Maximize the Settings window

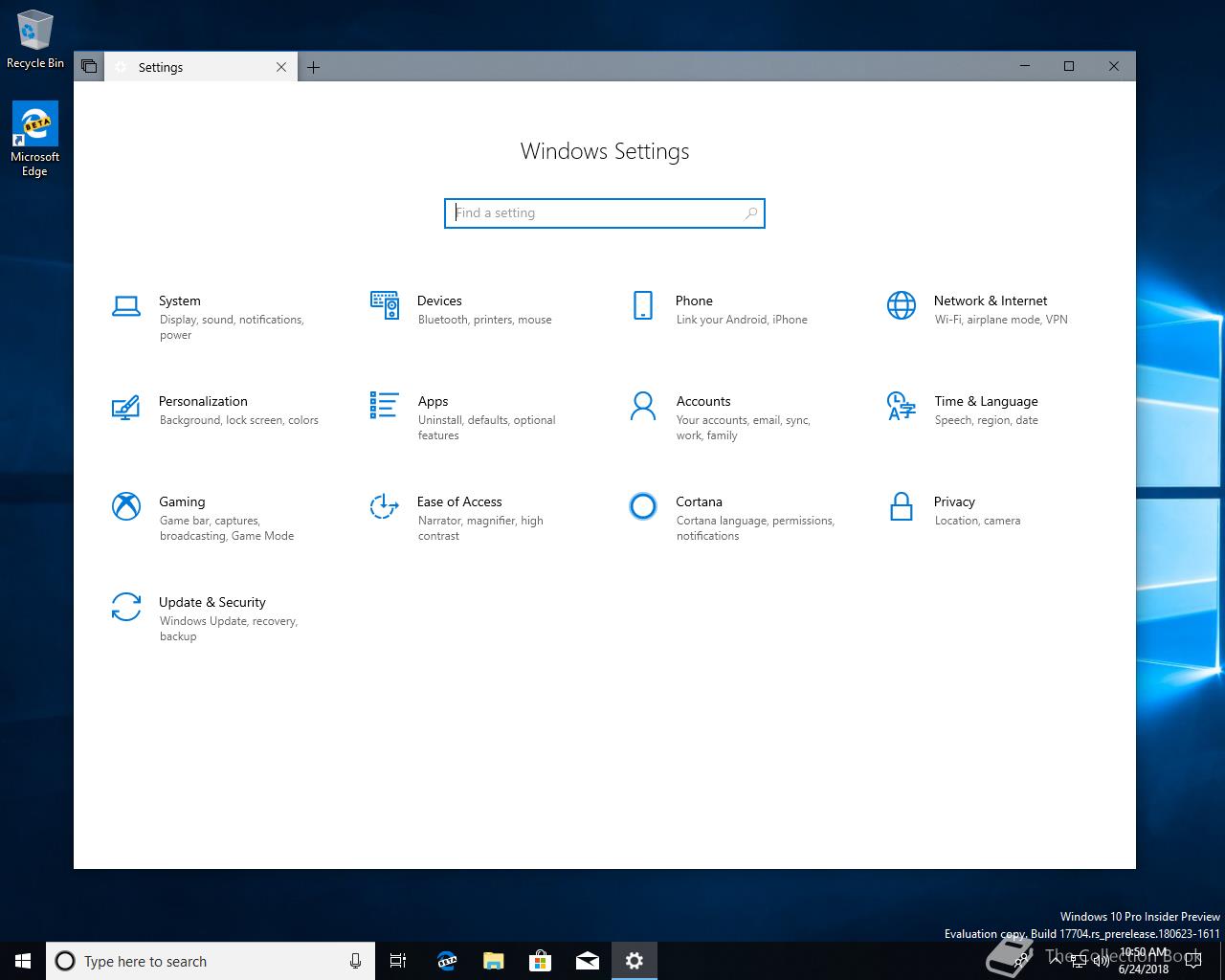pos(1069,66)
